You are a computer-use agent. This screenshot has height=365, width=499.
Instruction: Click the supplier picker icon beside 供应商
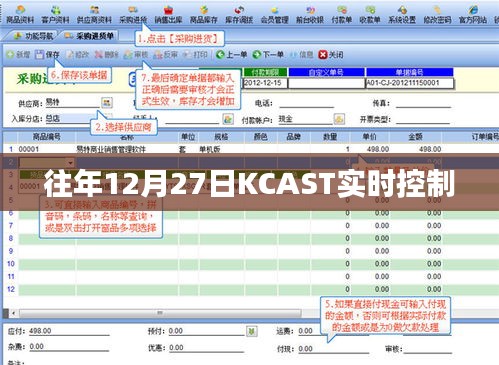[107, 102]
